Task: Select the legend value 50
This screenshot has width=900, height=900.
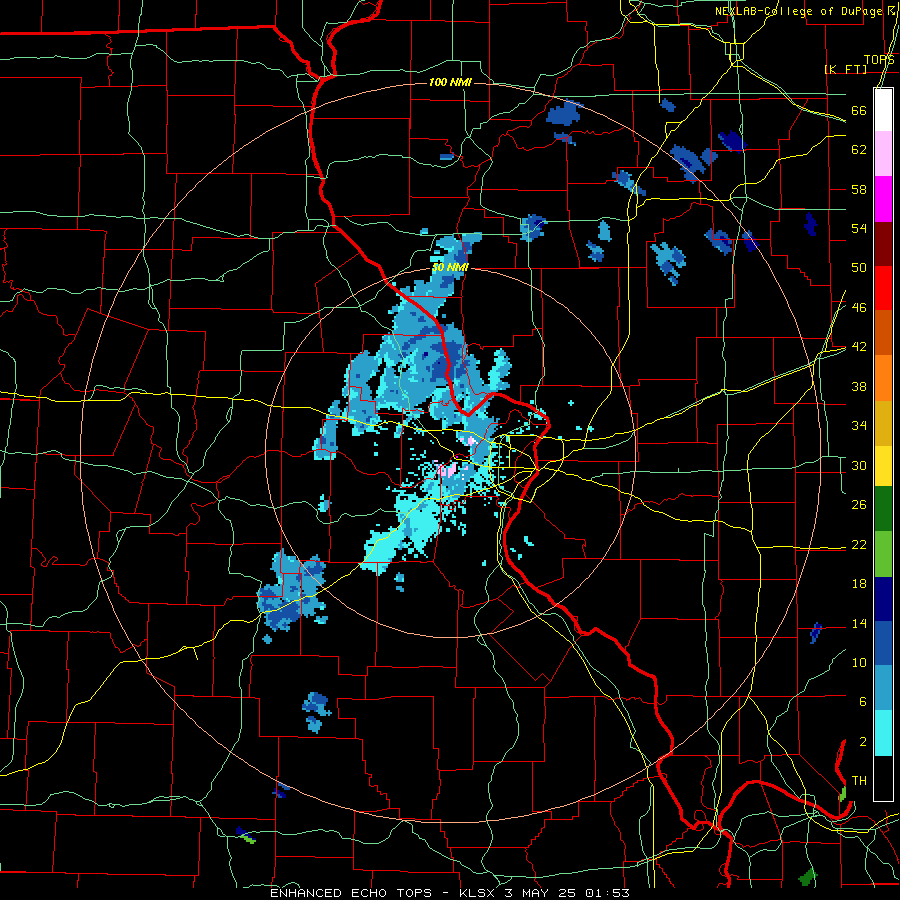Action: (x=859, y=268)
